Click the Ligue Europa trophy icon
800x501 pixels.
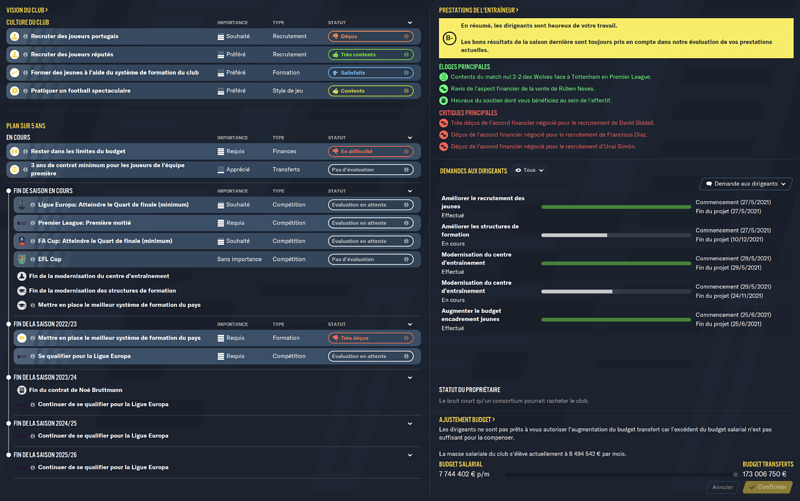[22, 205]
